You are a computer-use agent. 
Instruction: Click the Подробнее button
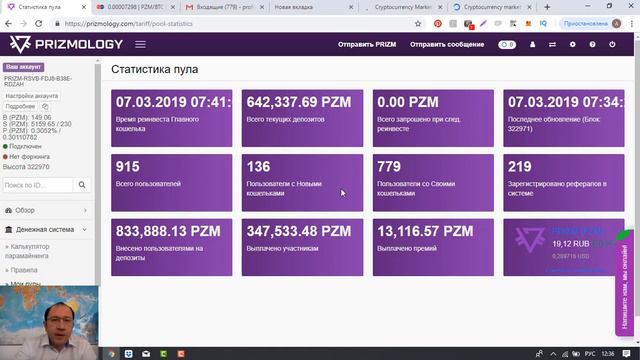click(x=20, y=106)
